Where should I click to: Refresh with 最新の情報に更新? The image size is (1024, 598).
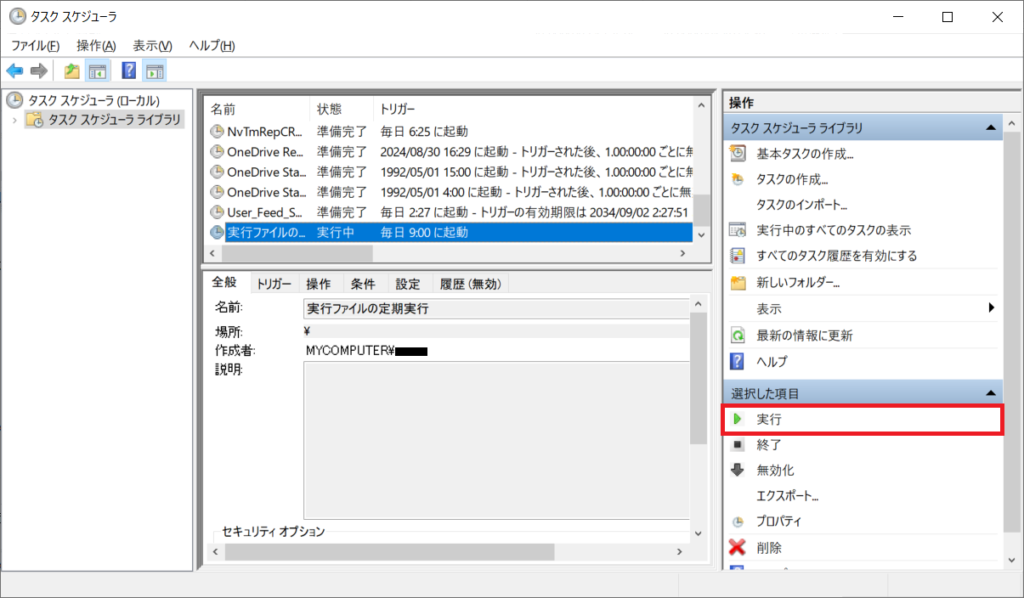coord(804,335)
